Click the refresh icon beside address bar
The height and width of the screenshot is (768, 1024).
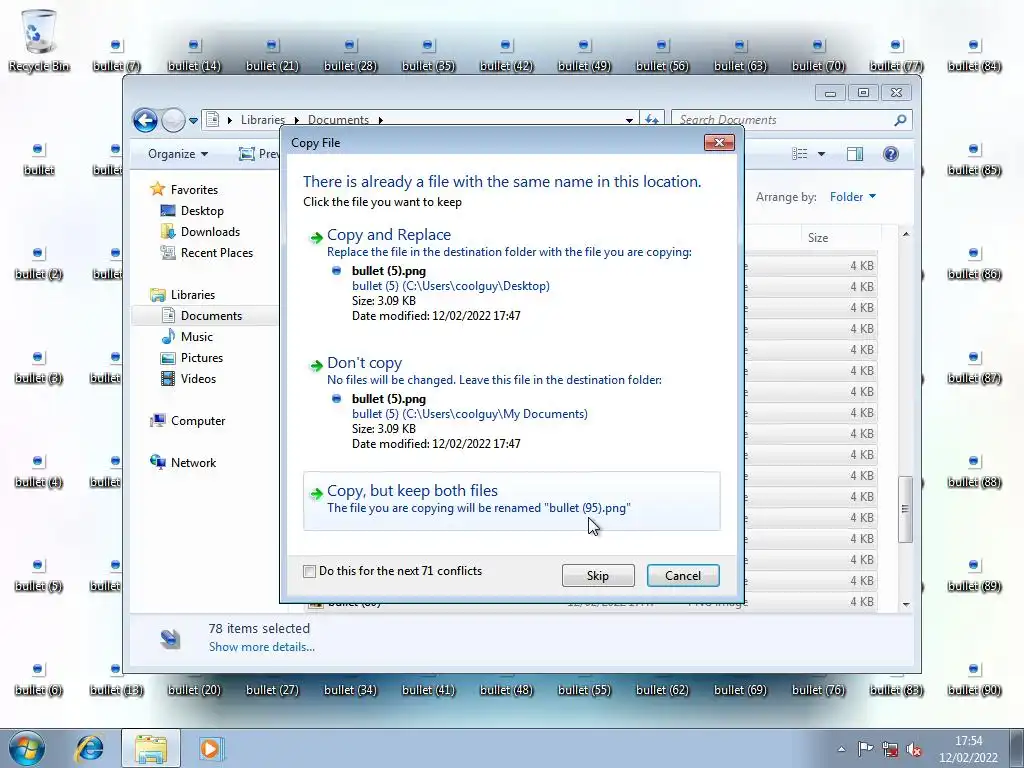(x=652, y=120)
